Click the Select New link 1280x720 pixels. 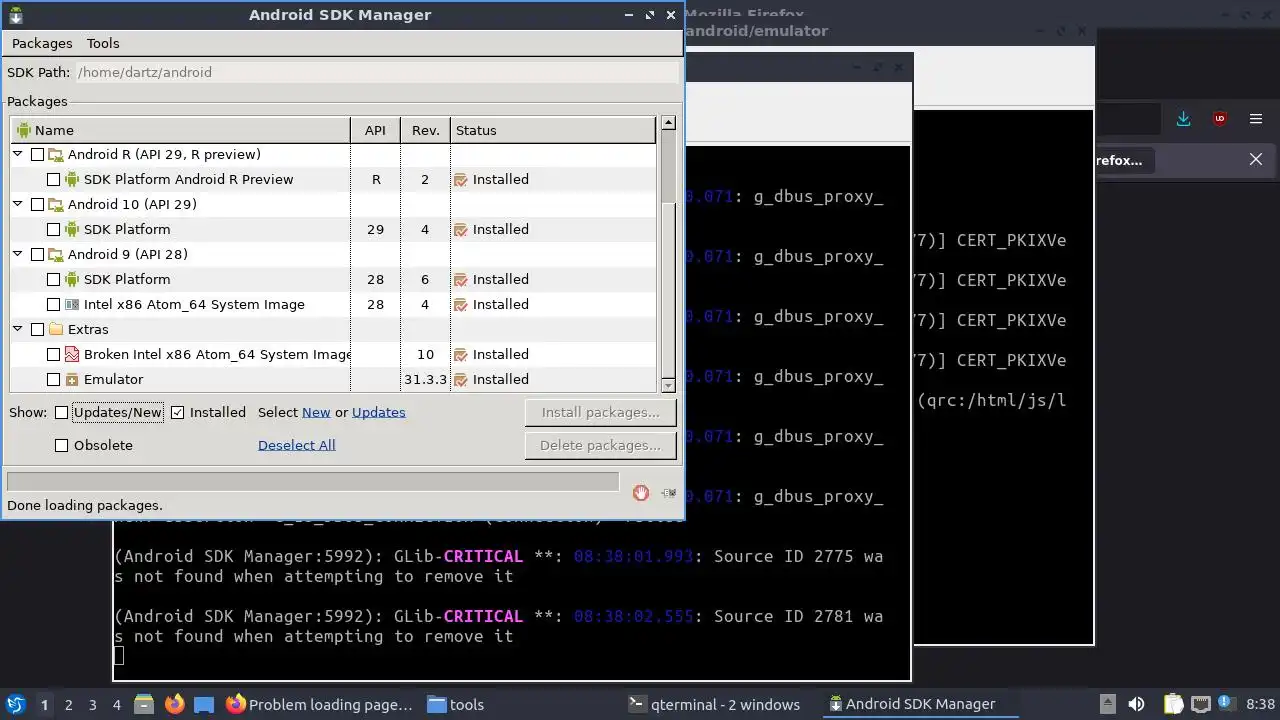[316, 413]
